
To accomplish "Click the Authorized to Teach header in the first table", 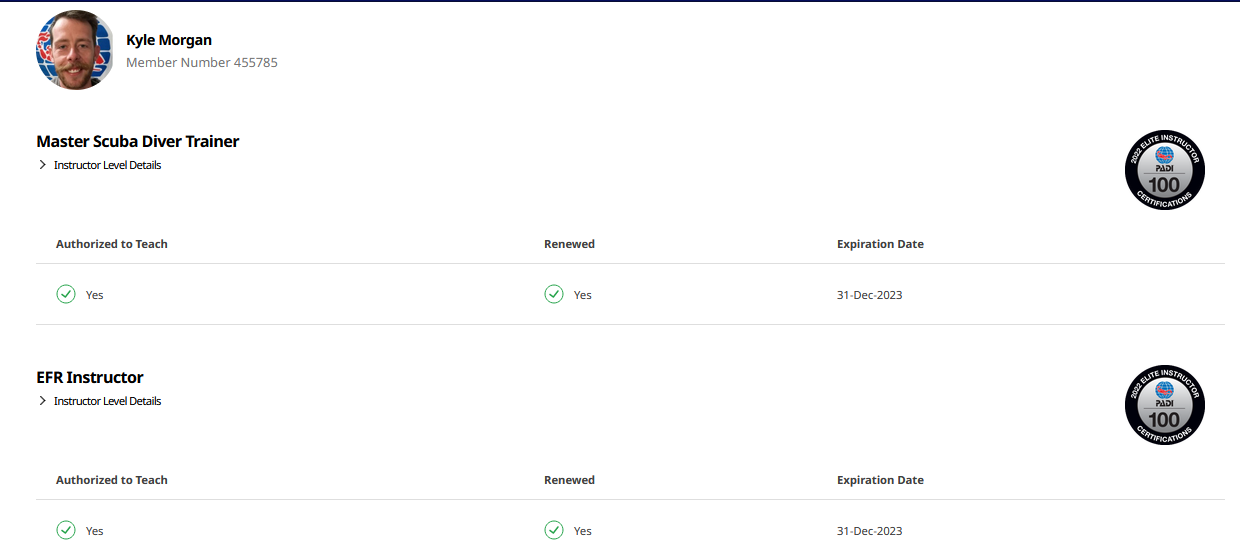I will tap(112, 244).
